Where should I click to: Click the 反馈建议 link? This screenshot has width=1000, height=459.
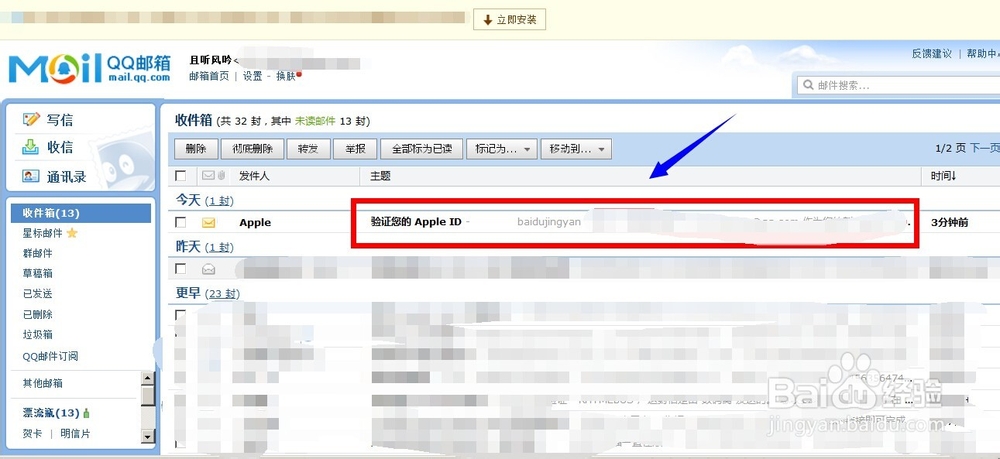click(932, 54)
